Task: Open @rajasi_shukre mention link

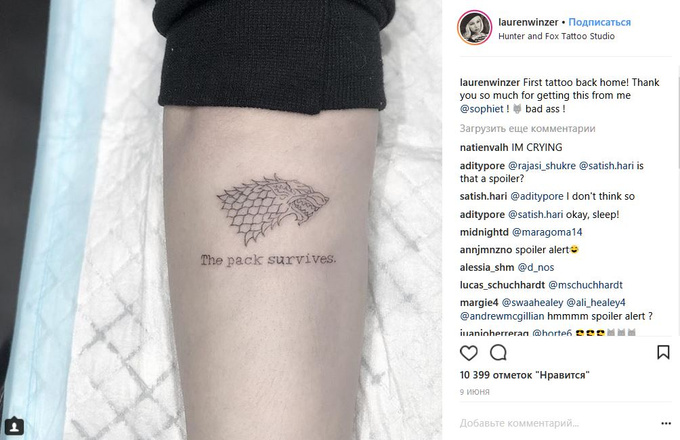Action: pyautogui.click(x=542, y=166)
